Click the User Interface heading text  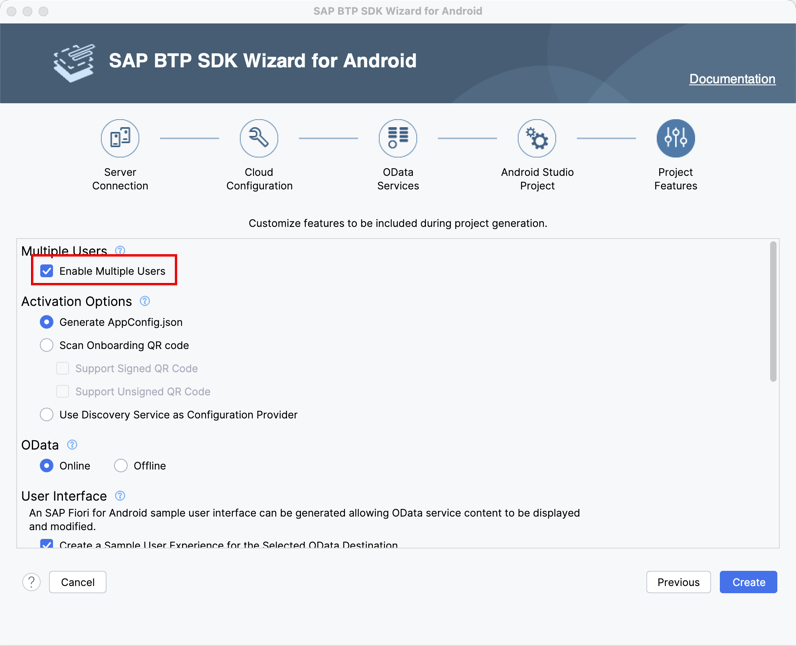(x=64, y=496)
